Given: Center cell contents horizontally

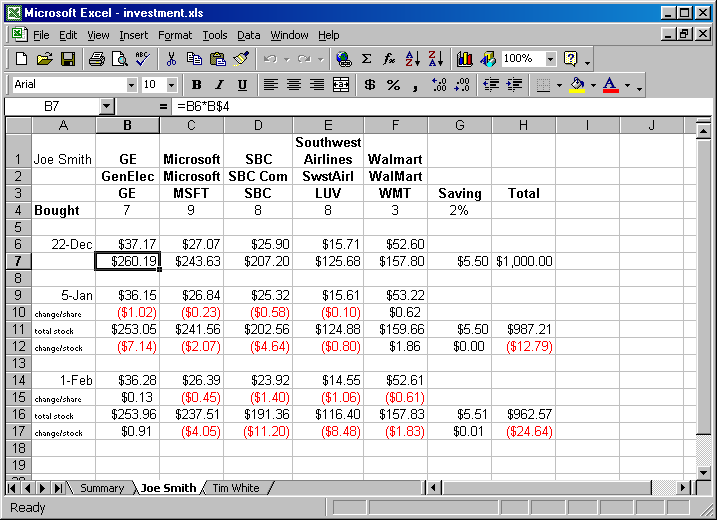Looking at the screenshot, I should click(x=294, y=85).
